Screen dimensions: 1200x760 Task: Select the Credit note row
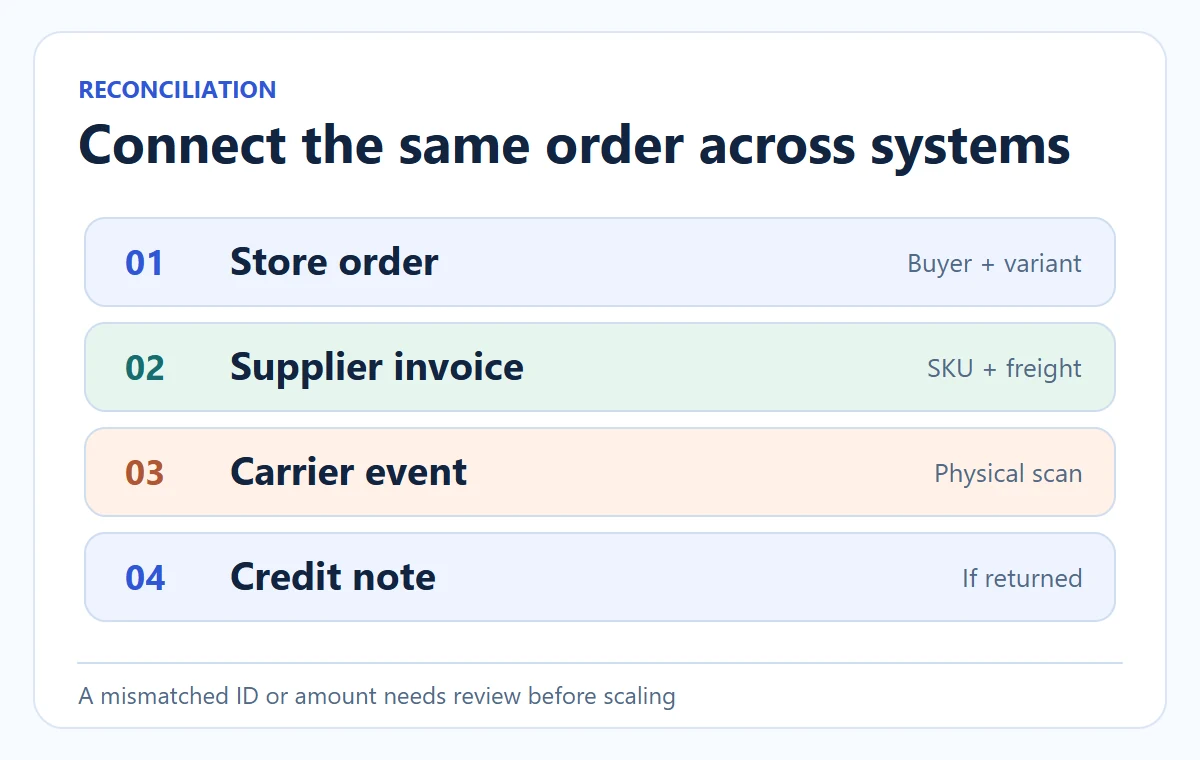click(x=600, y=577)
